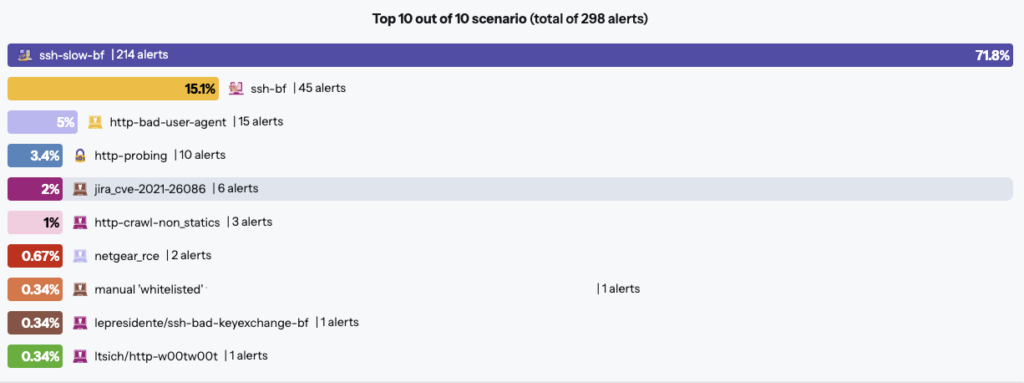Viewport: 1024px width, 383px height.
Task: Click the red 0.67% bar segment
Action: coord(35,256)
